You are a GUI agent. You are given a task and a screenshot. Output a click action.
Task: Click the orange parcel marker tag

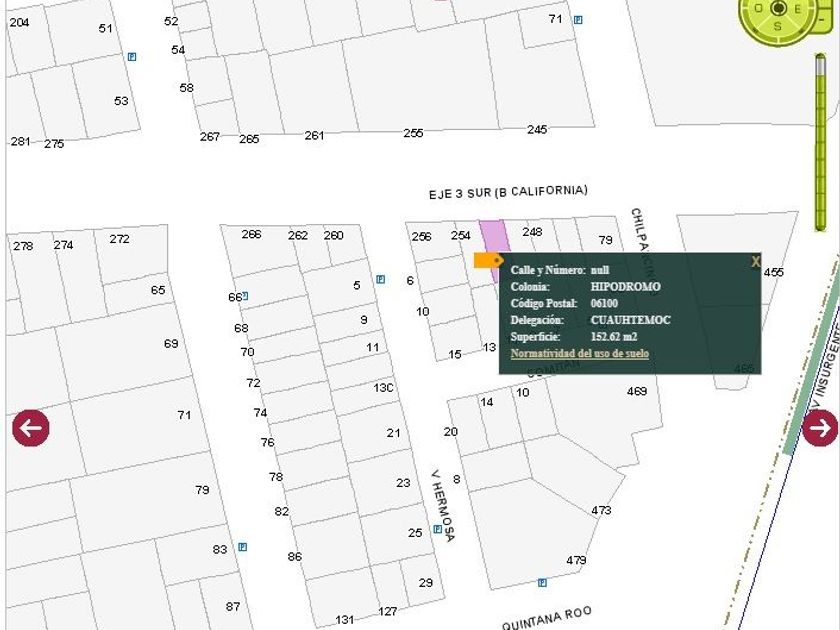point(487,261)
